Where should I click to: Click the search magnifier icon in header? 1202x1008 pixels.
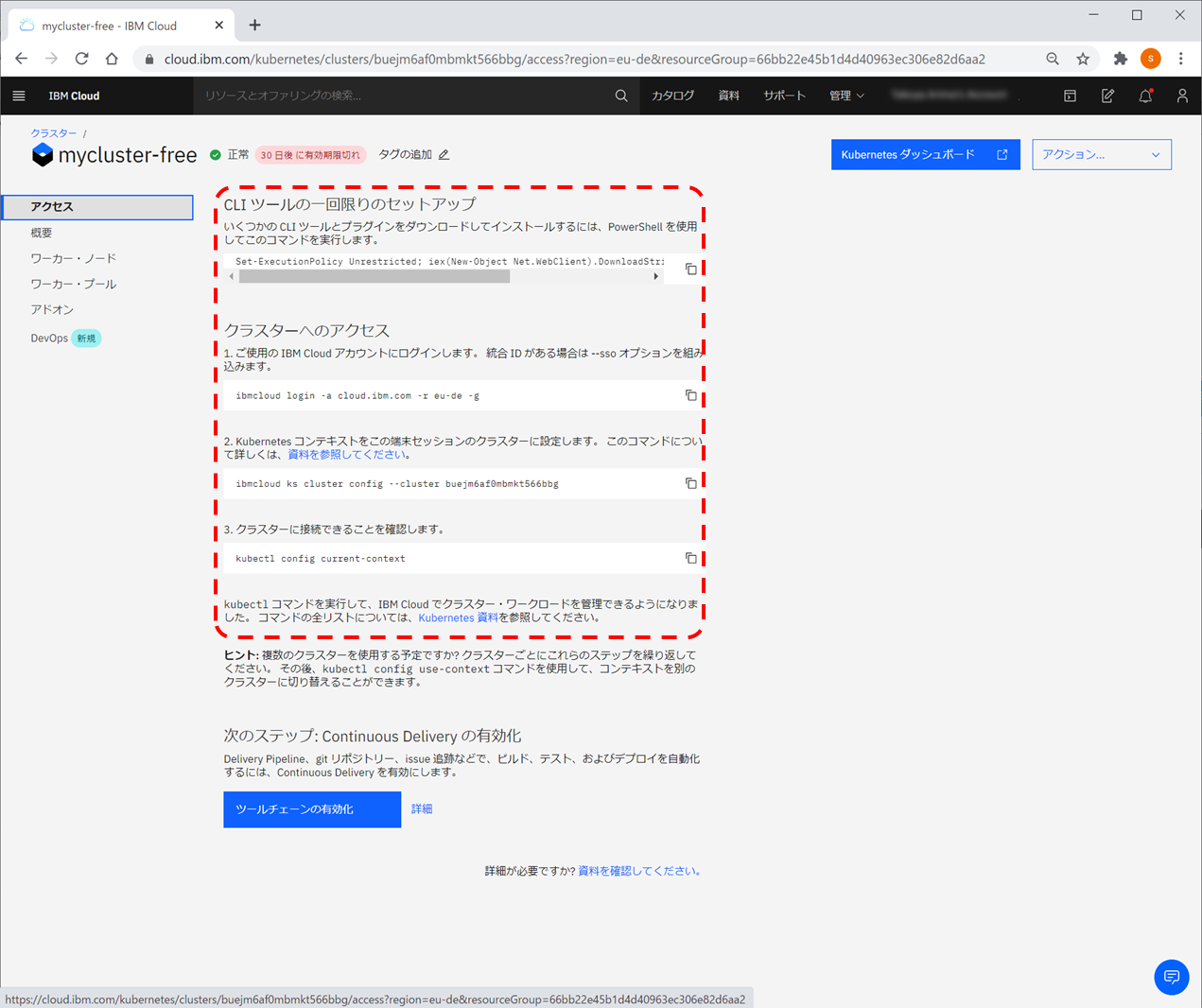(621, 96)
